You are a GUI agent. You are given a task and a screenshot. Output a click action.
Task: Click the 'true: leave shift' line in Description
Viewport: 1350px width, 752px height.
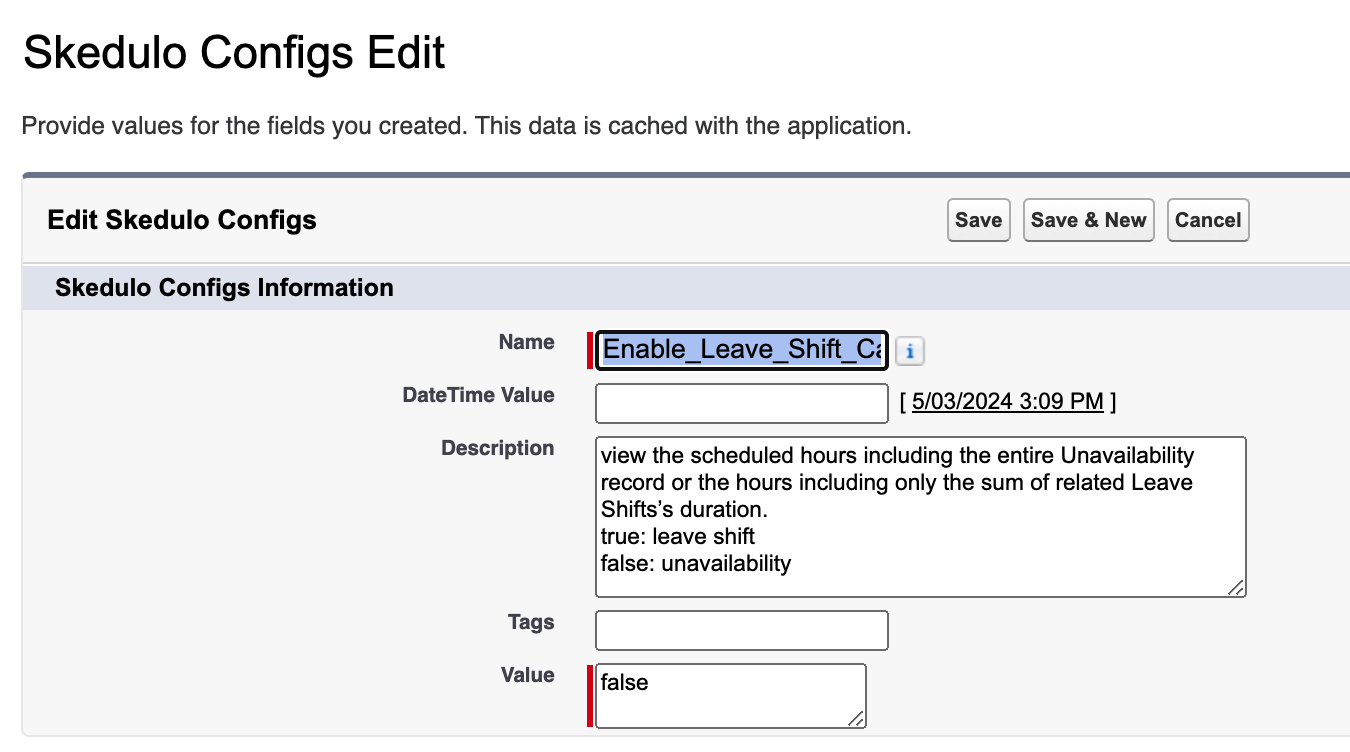[678, 537]
